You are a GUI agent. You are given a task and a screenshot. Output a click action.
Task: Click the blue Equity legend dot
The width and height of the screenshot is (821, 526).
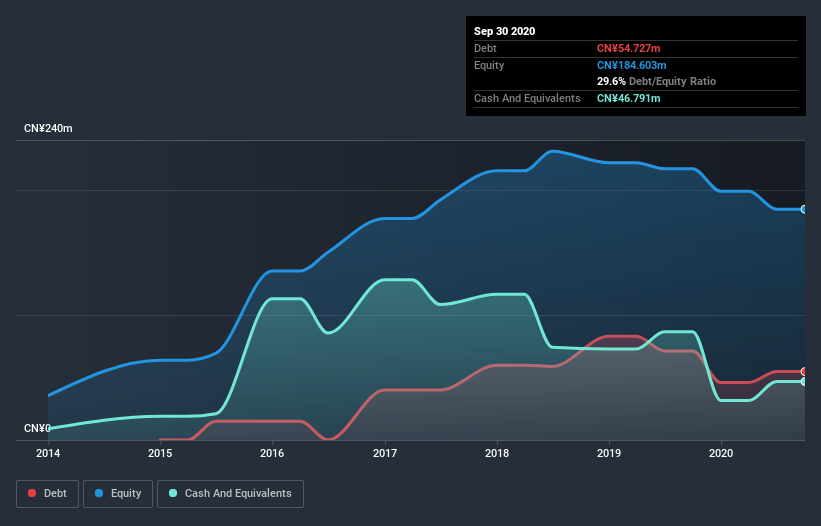point(99,493)
